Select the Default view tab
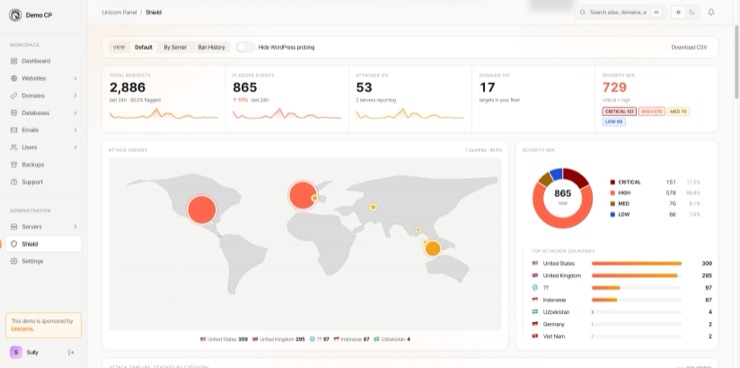The height and width of the screenshot is (368, 740). pyautogui.click(x=143, y=47)
